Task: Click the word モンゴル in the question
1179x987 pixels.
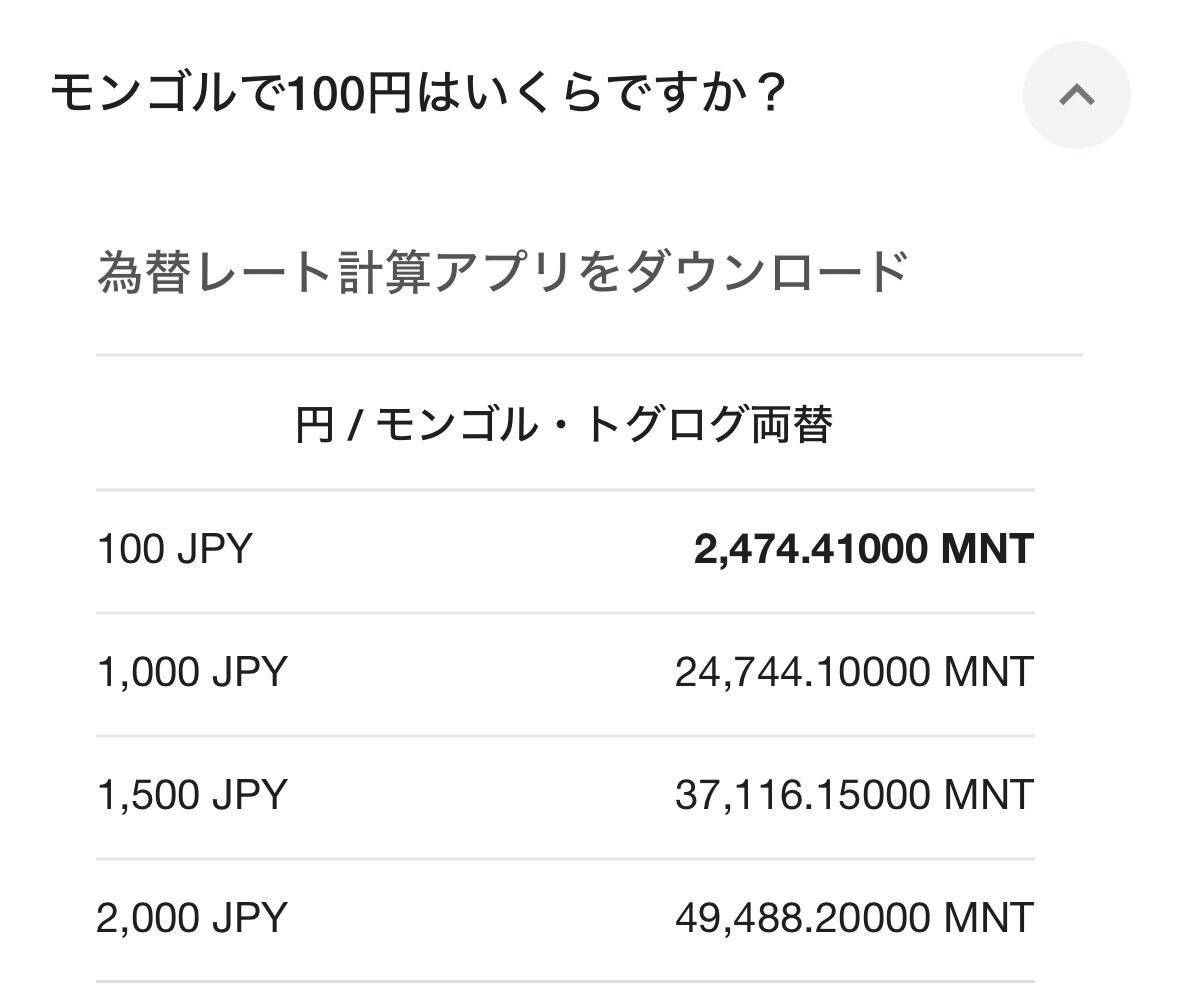Action: pos(143,94)
